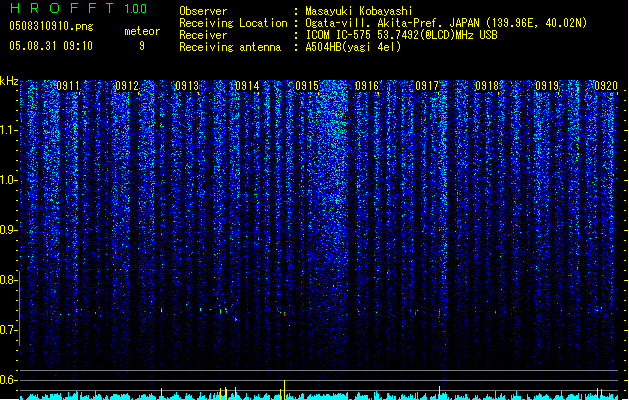Click the 0919 time marker
629x400 pixels.
click(x=547, y=86)
